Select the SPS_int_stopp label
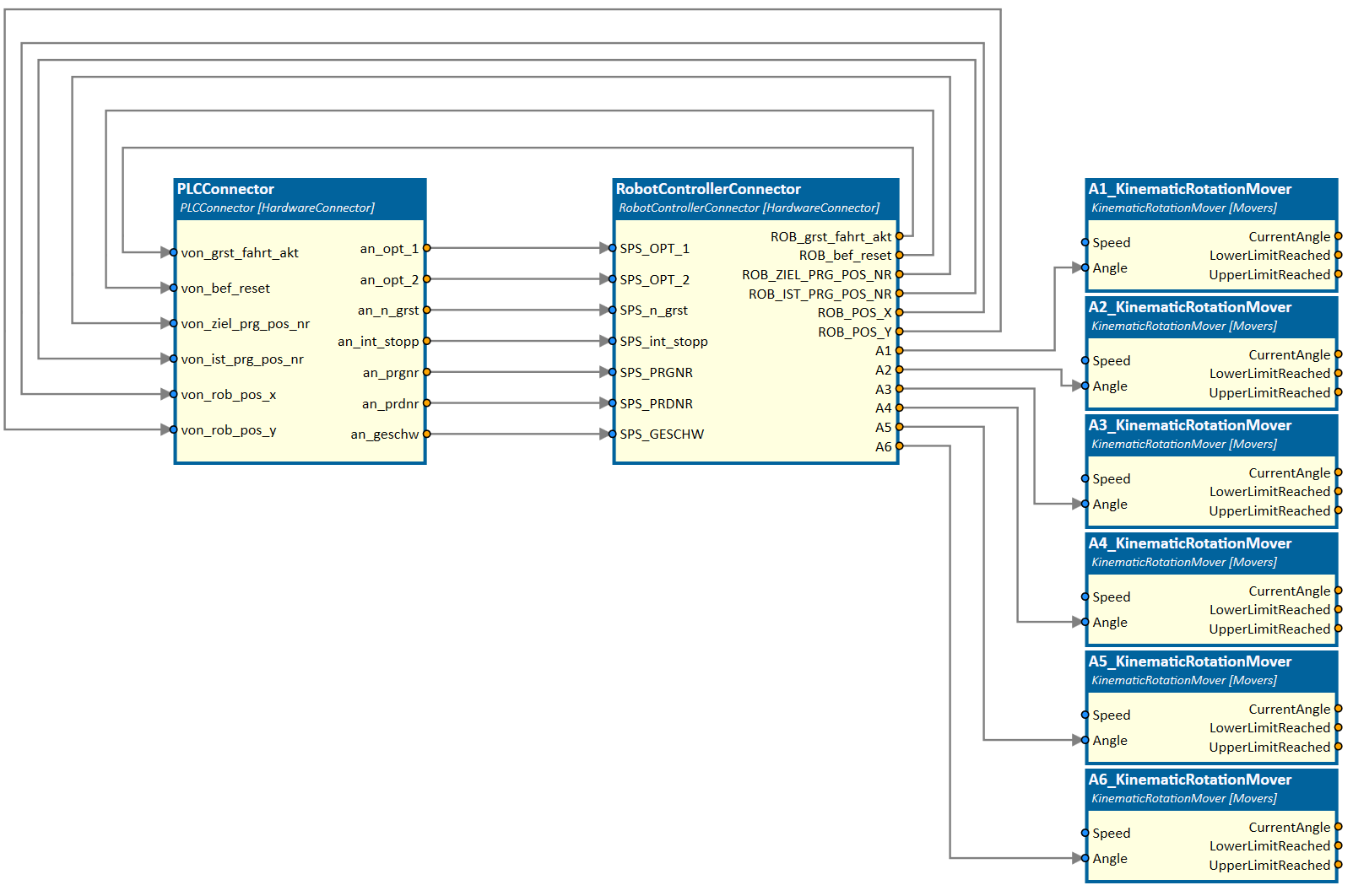 [x=663, y=342]
